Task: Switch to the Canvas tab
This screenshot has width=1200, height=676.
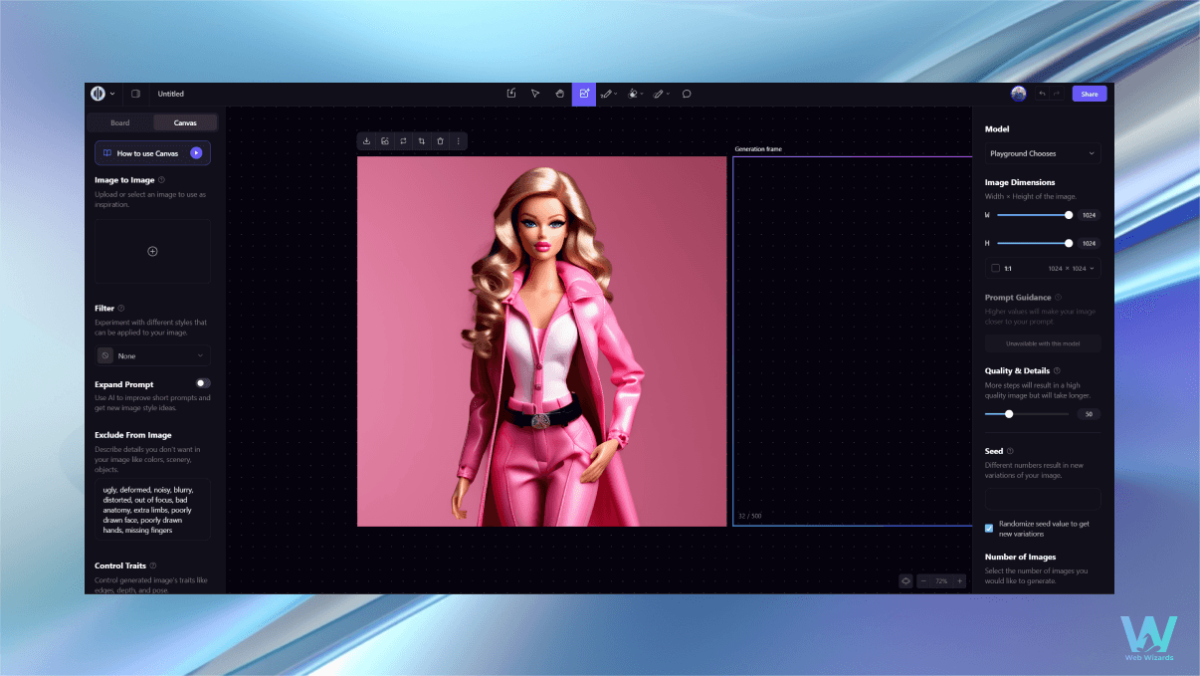Action: pyautogui.click(x=185, y=123)
